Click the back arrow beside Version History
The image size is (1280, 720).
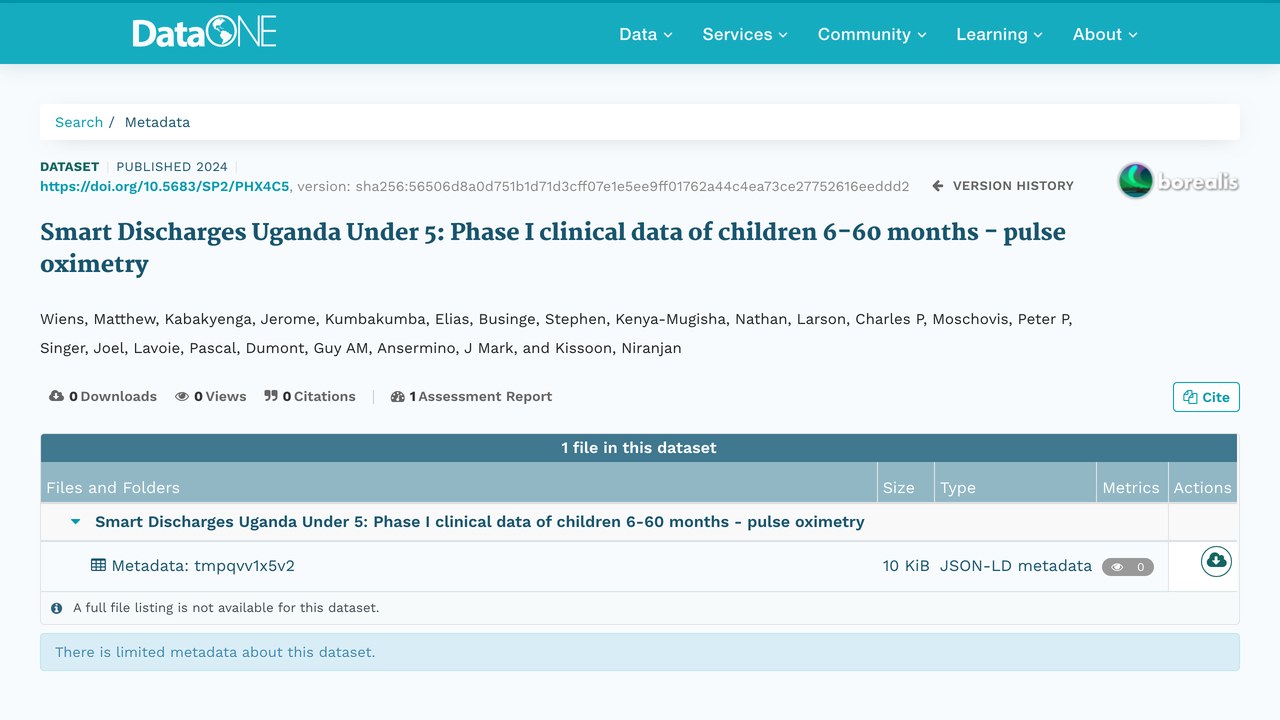(x=938, y=186)
